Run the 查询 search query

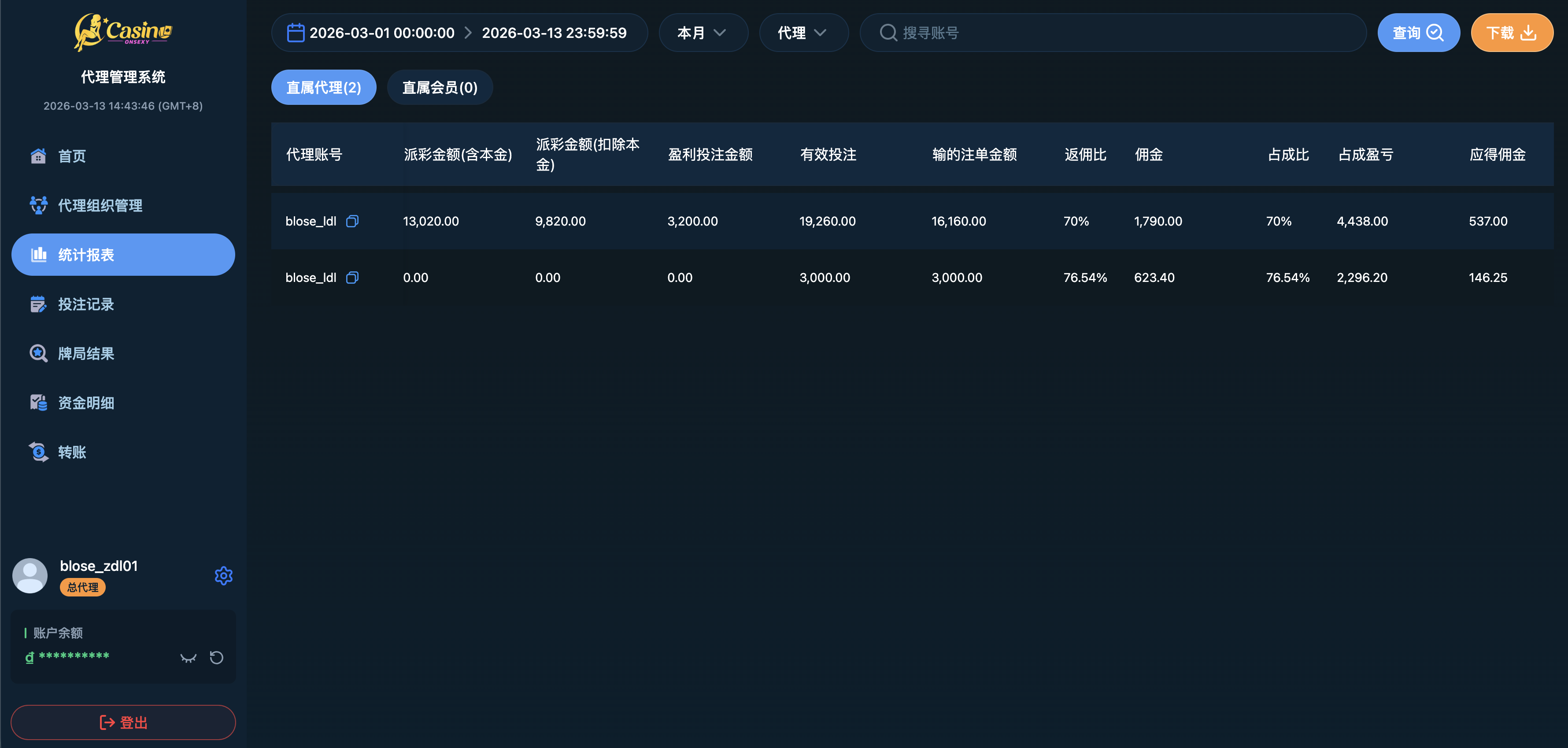1418,32
